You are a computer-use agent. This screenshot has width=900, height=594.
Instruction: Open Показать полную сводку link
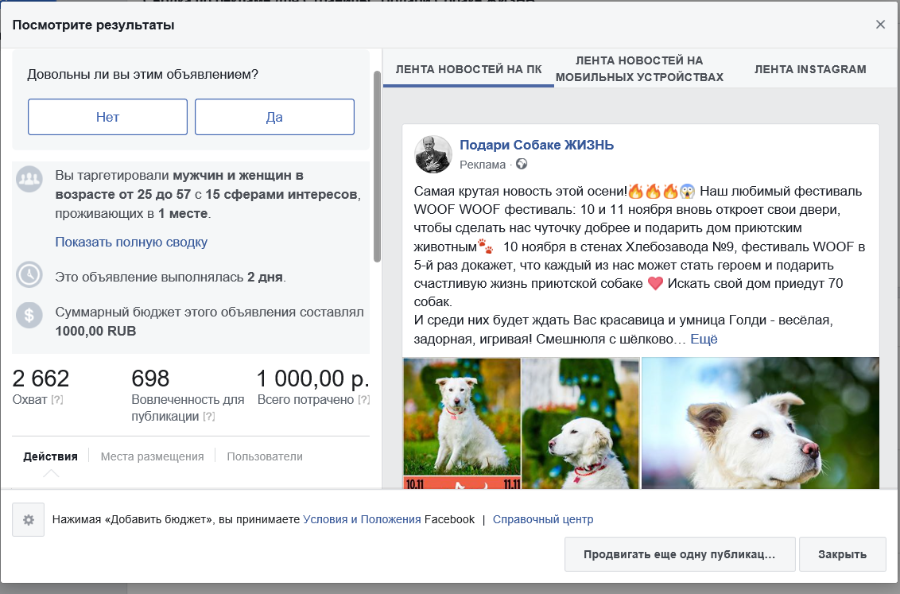[131, 242]
